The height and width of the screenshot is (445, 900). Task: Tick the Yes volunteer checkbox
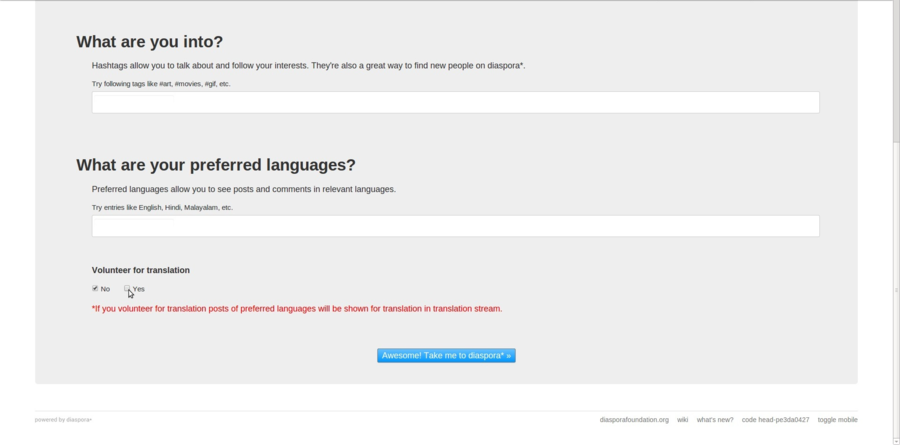[x=128, y=288]
